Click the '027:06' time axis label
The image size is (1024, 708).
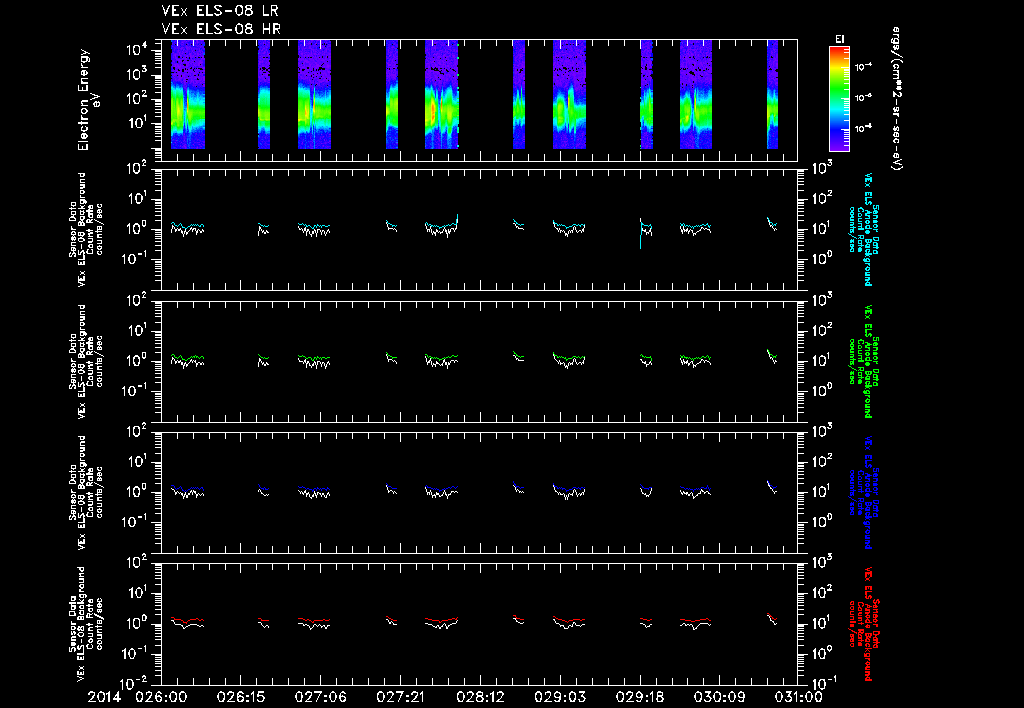pyautogui.click(x=321, y=696)
